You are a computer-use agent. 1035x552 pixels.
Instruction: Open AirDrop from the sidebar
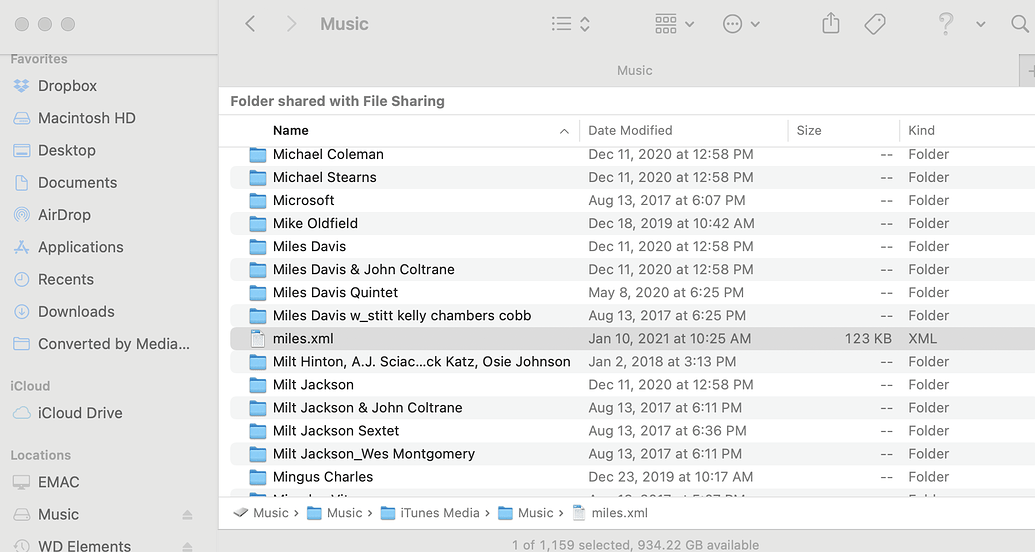64,215
